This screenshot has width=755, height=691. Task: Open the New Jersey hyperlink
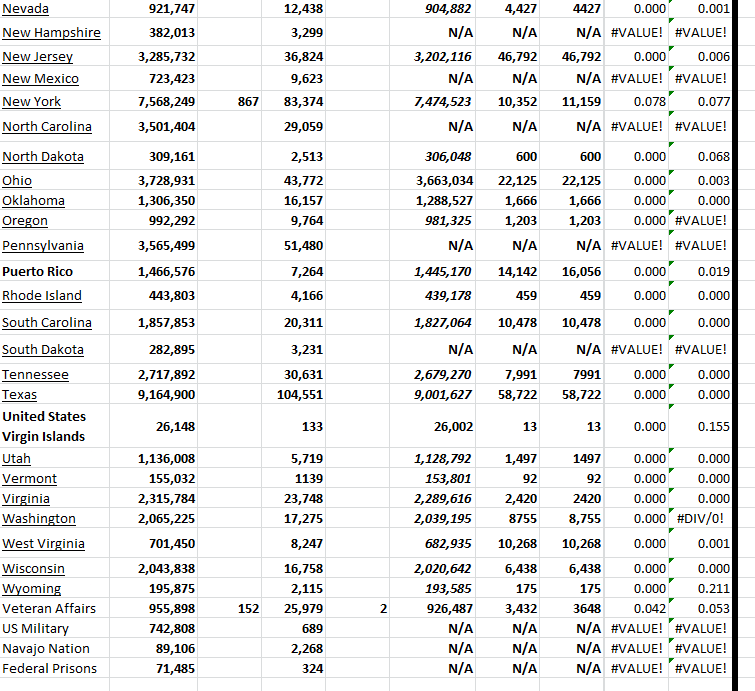pyautogui.click(x=37, y=58)
